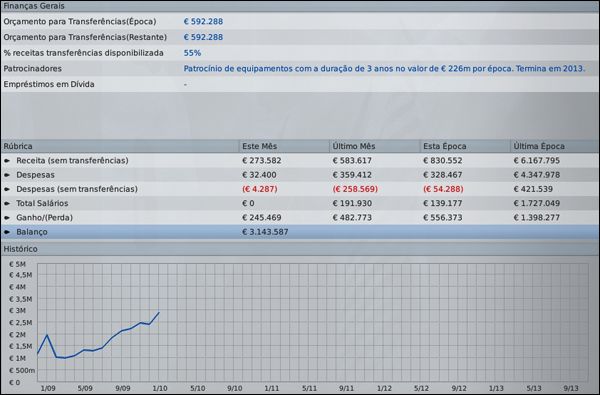The width and height of the screenshot is (600, 395).
Task: Click Receita Última Época value € 6.167.795
Action: tap(536, 160)
